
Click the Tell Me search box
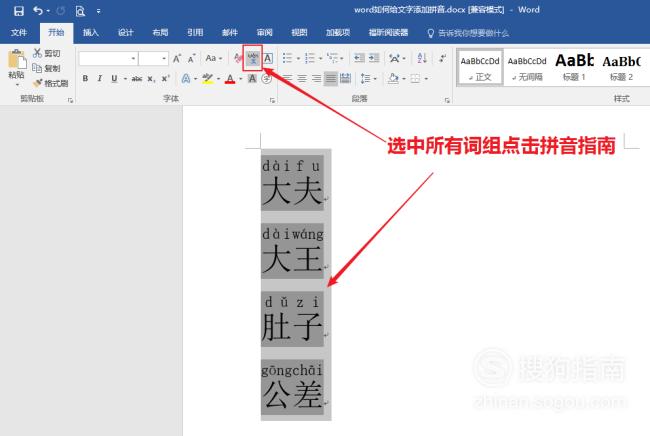click(473, 32)
